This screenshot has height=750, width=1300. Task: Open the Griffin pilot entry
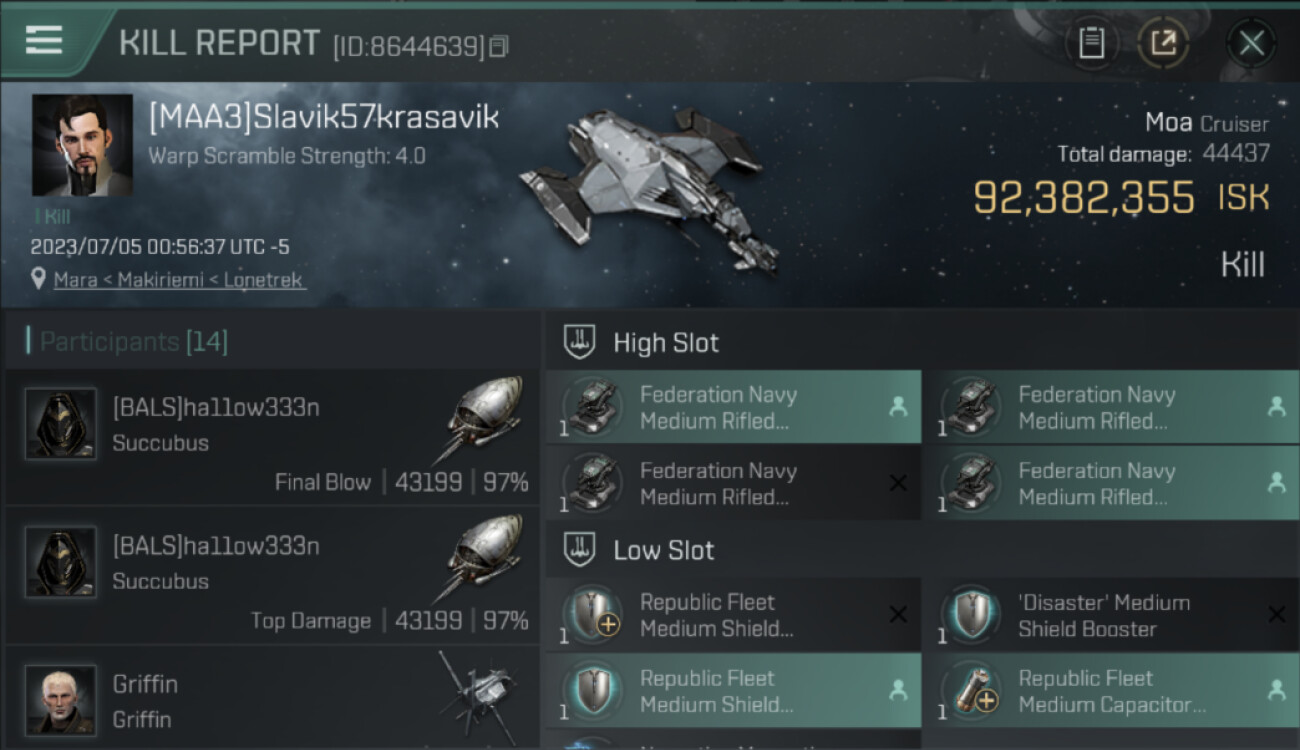(272, 700)
